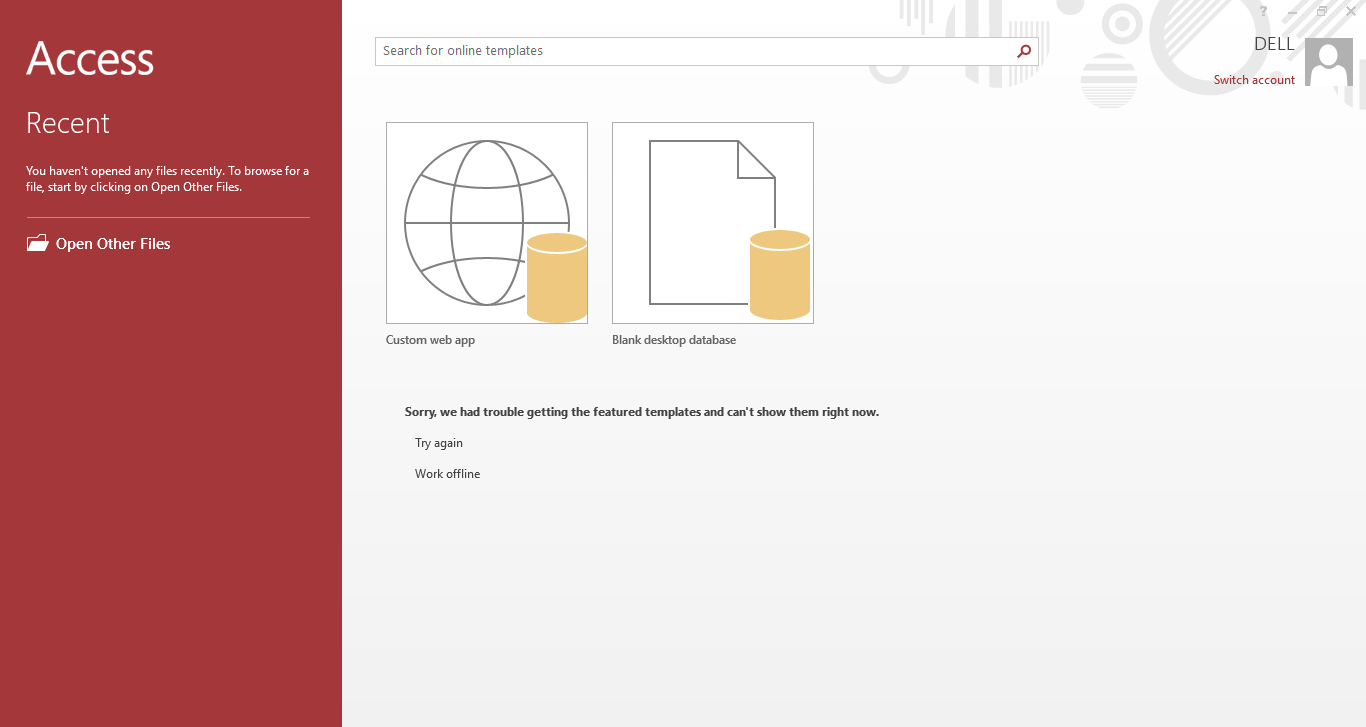The image size is (1366, 727).
Task: Click the Custom web app text label
Action: [x=430, y=340]
